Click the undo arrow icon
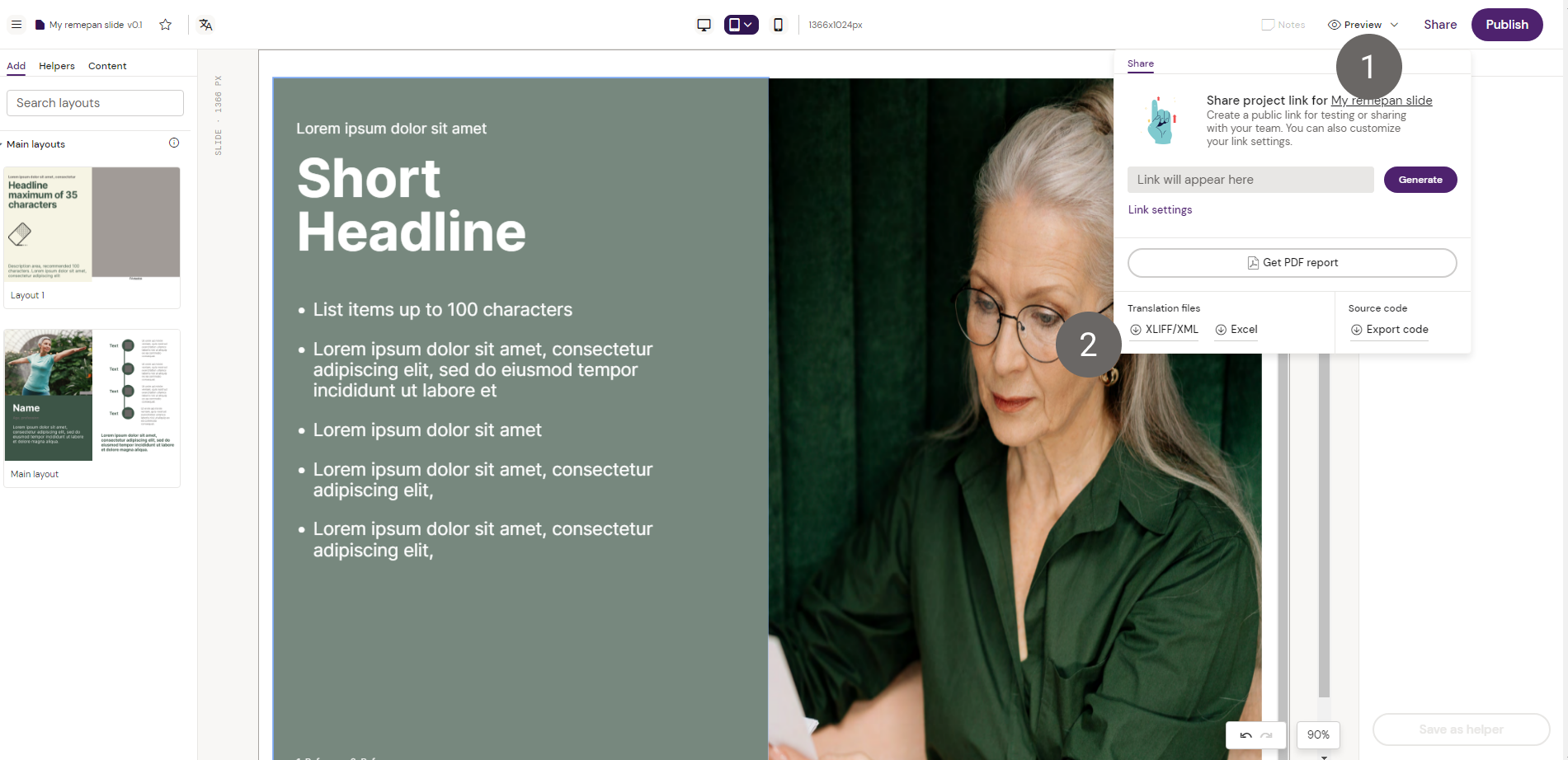This screenshot has width=1568, height=760. point(1245,735)
